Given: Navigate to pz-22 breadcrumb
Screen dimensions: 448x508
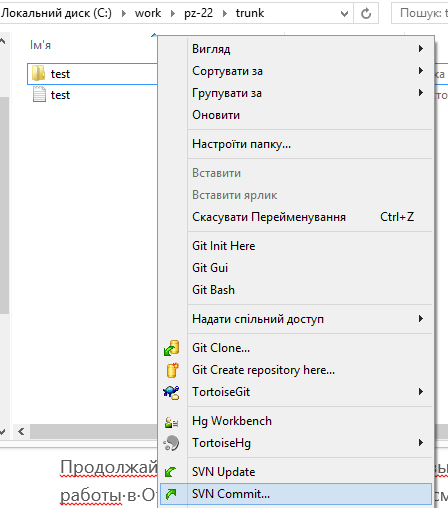Looking at the screenshot, I should tap(198, 13).
